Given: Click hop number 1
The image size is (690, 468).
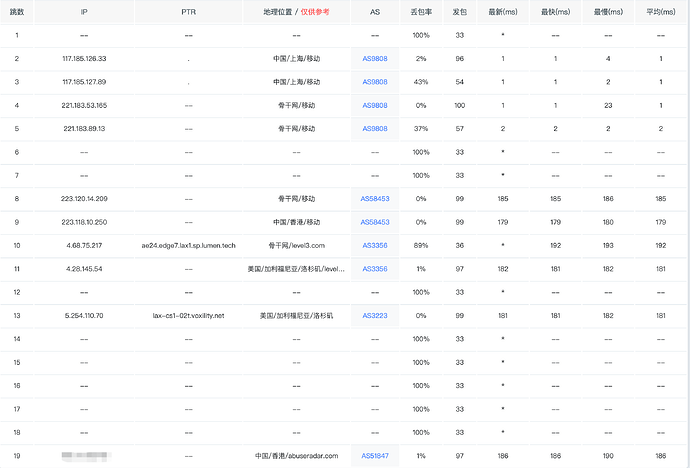Looking at the screenshot, I should click(17, 35).
